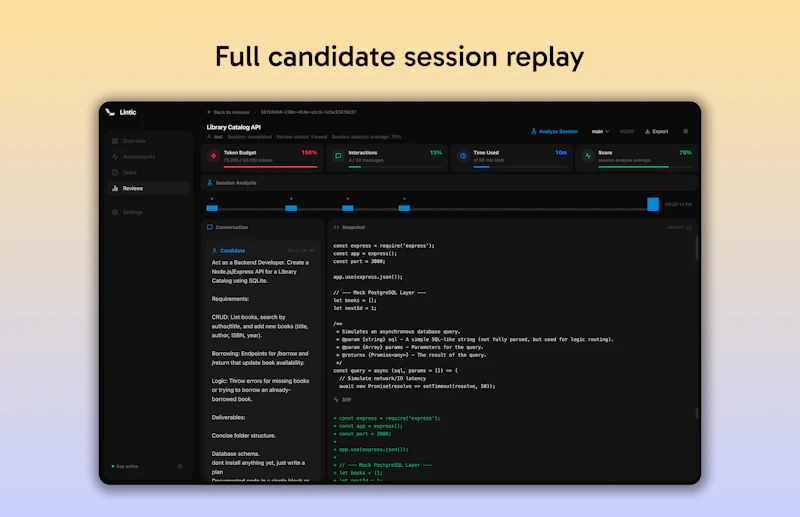Click the session ID text in breadcrumb
The height and width of the screenshot is (517, 800).
308,112
